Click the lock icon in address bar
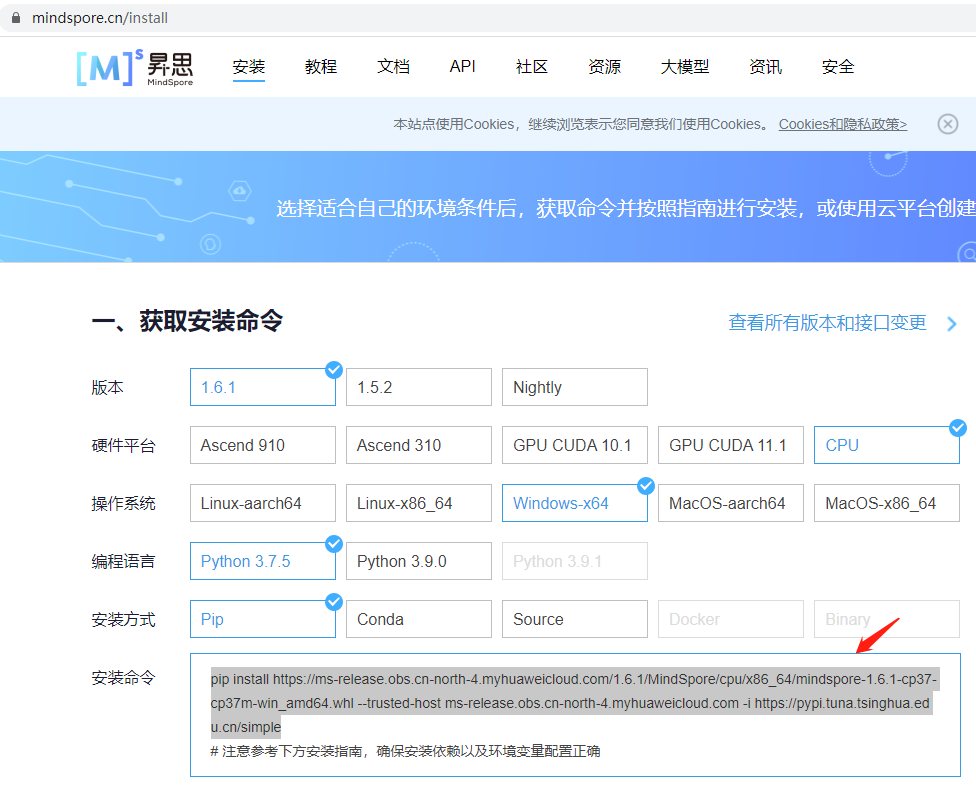This screenshot has width=976, height=791. click(x=16, y=17)
